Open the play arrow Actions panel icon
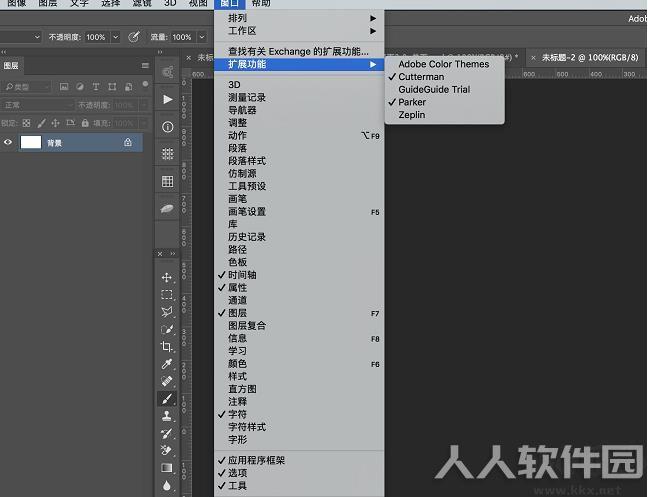Viewport: 648px width, 497px height. click(167, 99)
